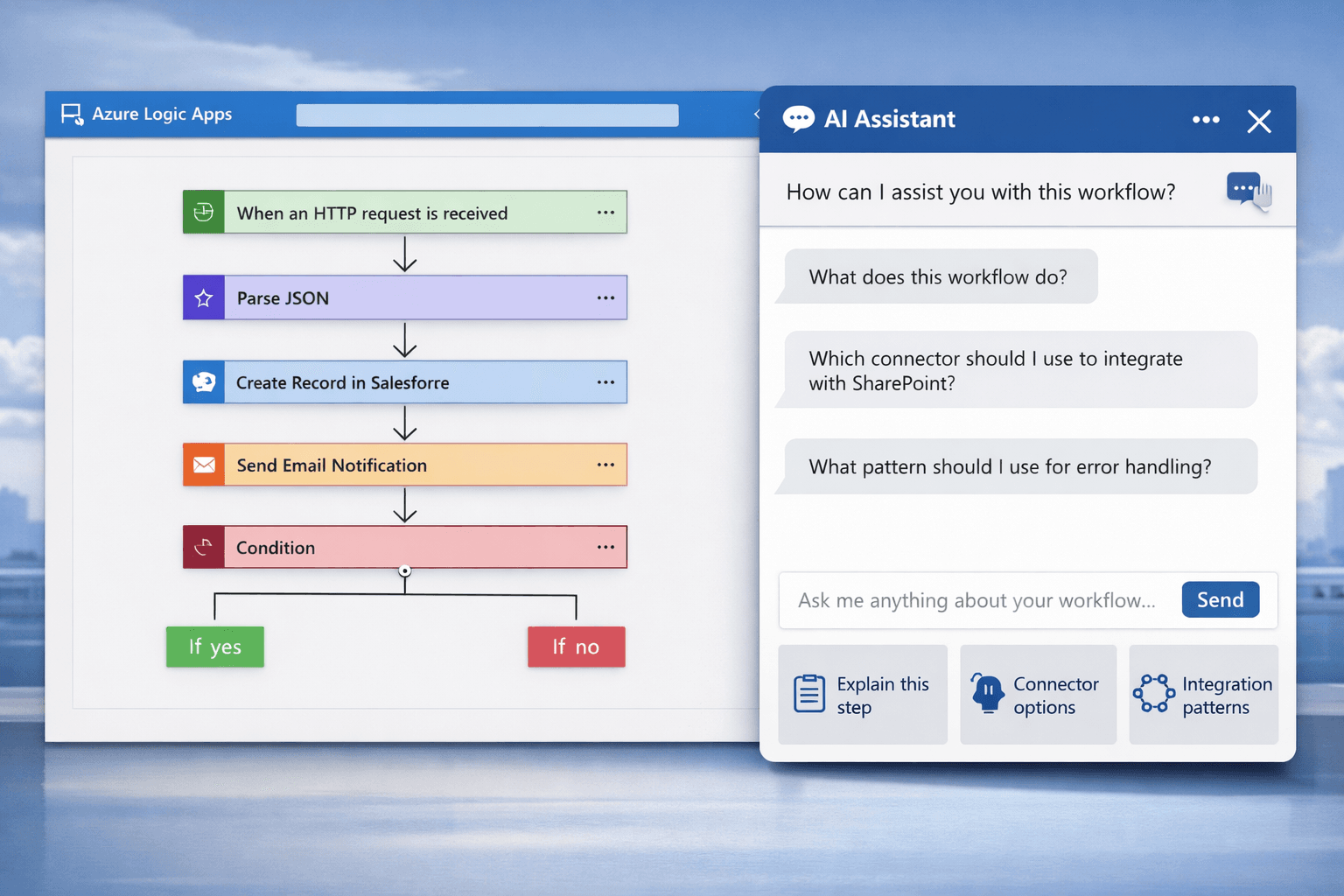Click the Condition step icon
This screenshot has width=1344, height=896.
point(203,547)
